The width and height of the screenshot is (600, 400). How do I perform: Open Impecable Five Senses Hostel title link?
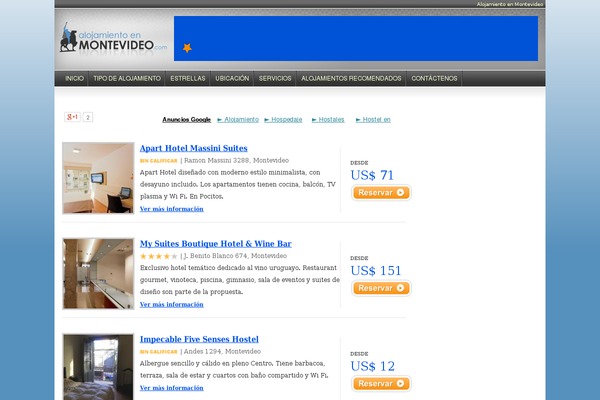[199, 339]
